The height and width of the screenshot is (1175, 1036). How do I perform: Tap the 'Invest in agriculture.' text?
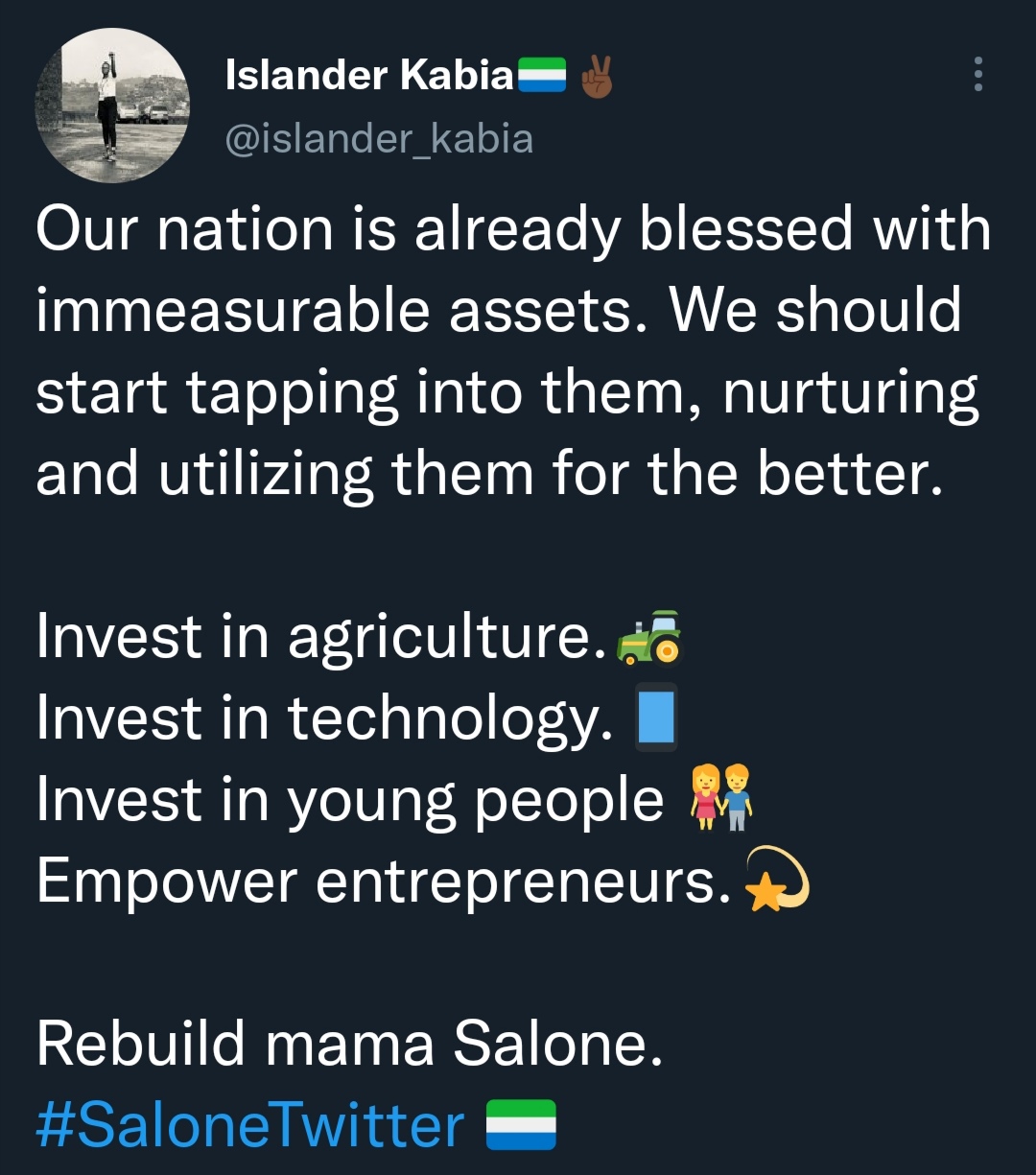coord(321,637)
